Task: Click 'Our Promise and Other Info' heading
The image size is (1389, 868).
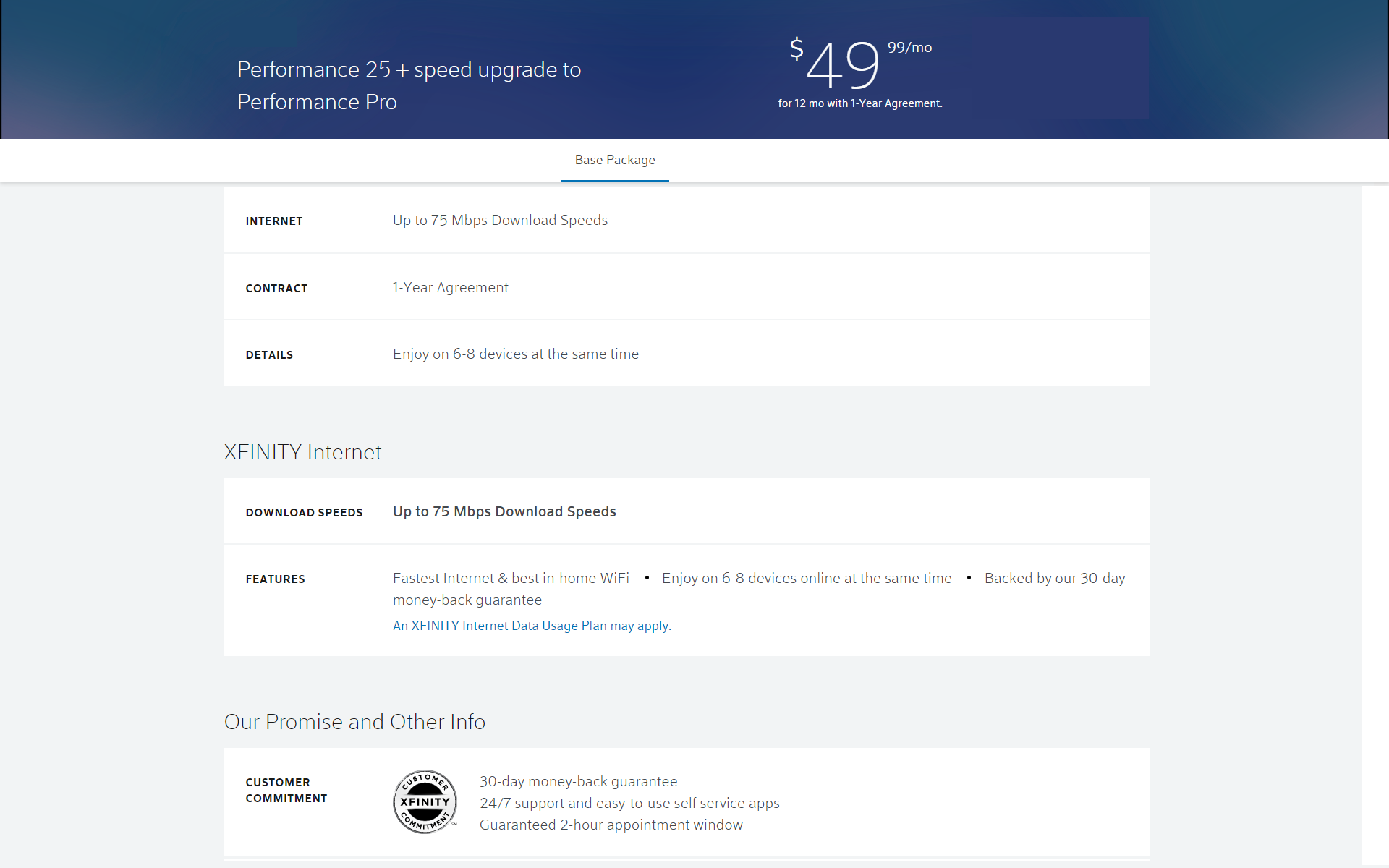Action: pyautogui.click(x=354, y=722)
